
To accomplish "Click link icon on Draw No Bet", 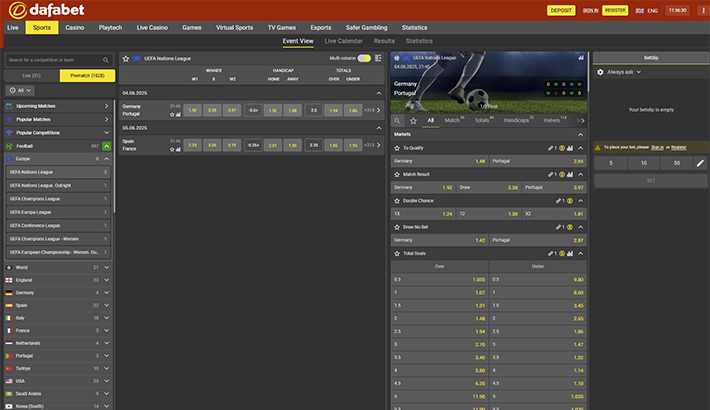I will pos(559,227).
